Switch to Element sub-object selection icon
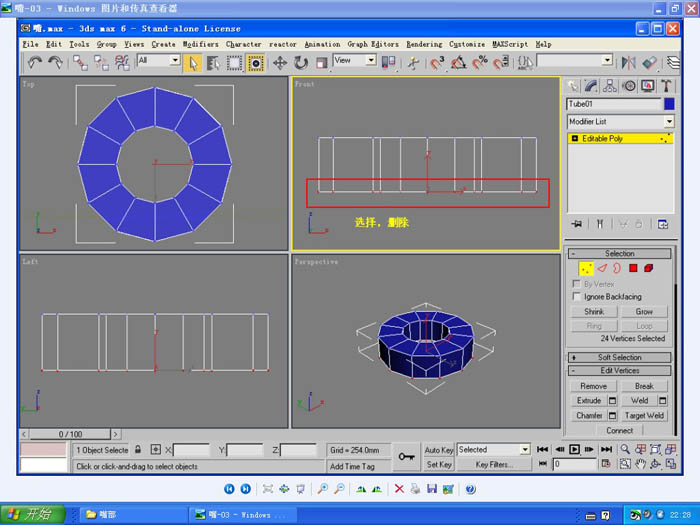This screenshot has height=525, width=700. [649, 268]
